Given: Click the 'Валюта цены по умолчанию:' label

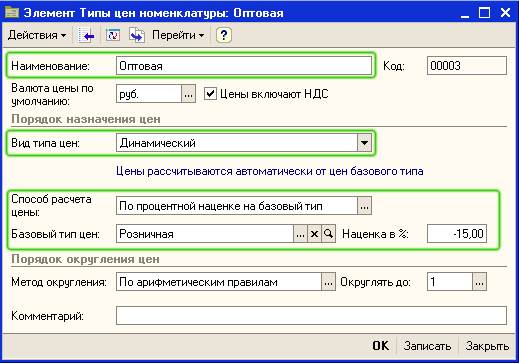Looking at the screenshot, I should (52, 94).
